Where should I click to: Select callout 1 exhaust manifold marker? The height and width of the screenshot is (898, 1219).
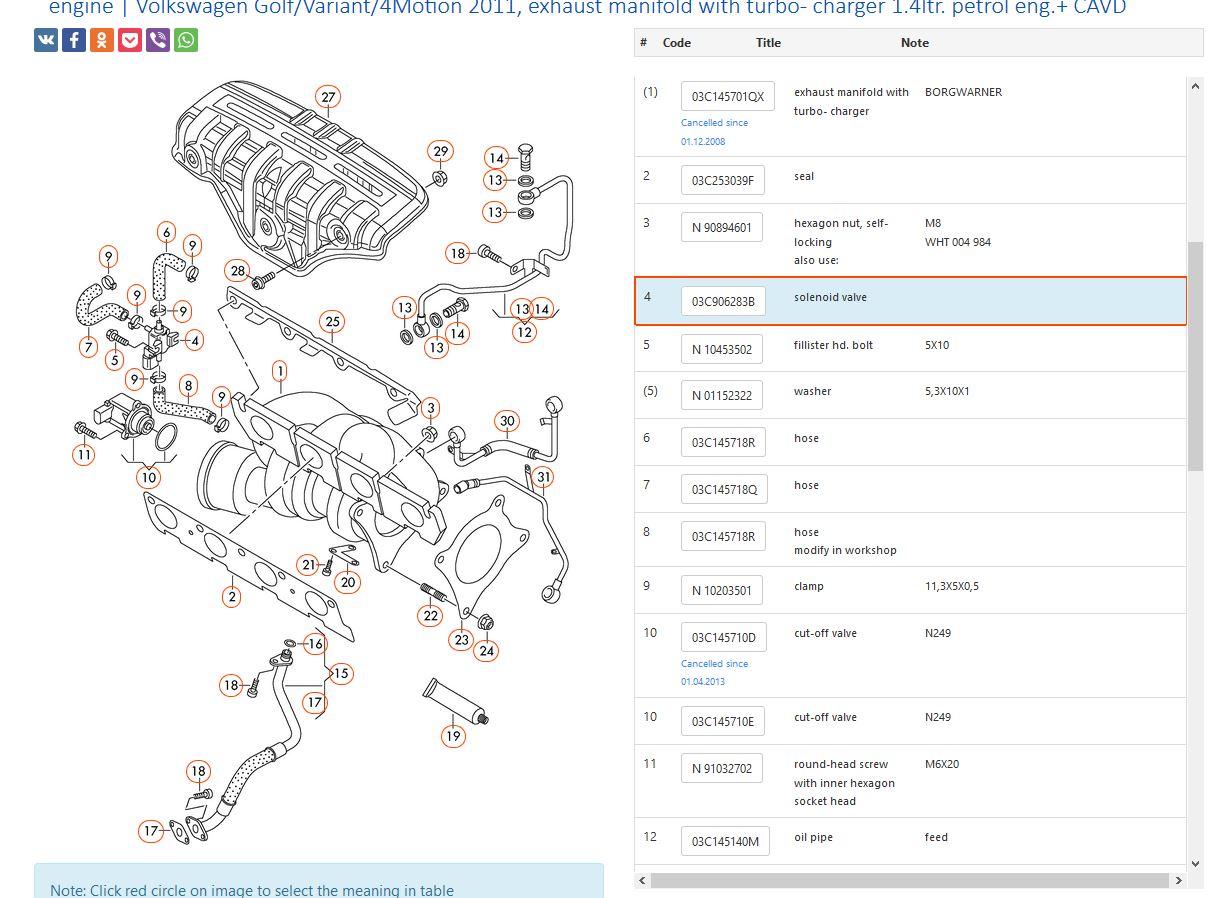[280, 372]
